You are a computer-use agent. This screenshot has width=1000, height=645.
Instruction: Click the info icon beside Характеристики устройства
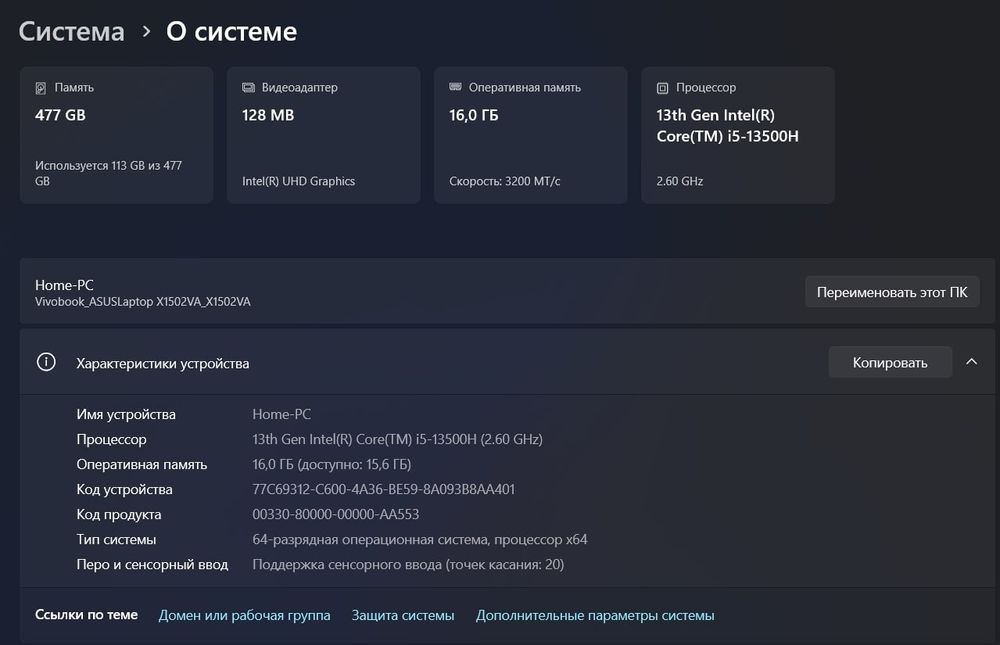coord(46,362)
